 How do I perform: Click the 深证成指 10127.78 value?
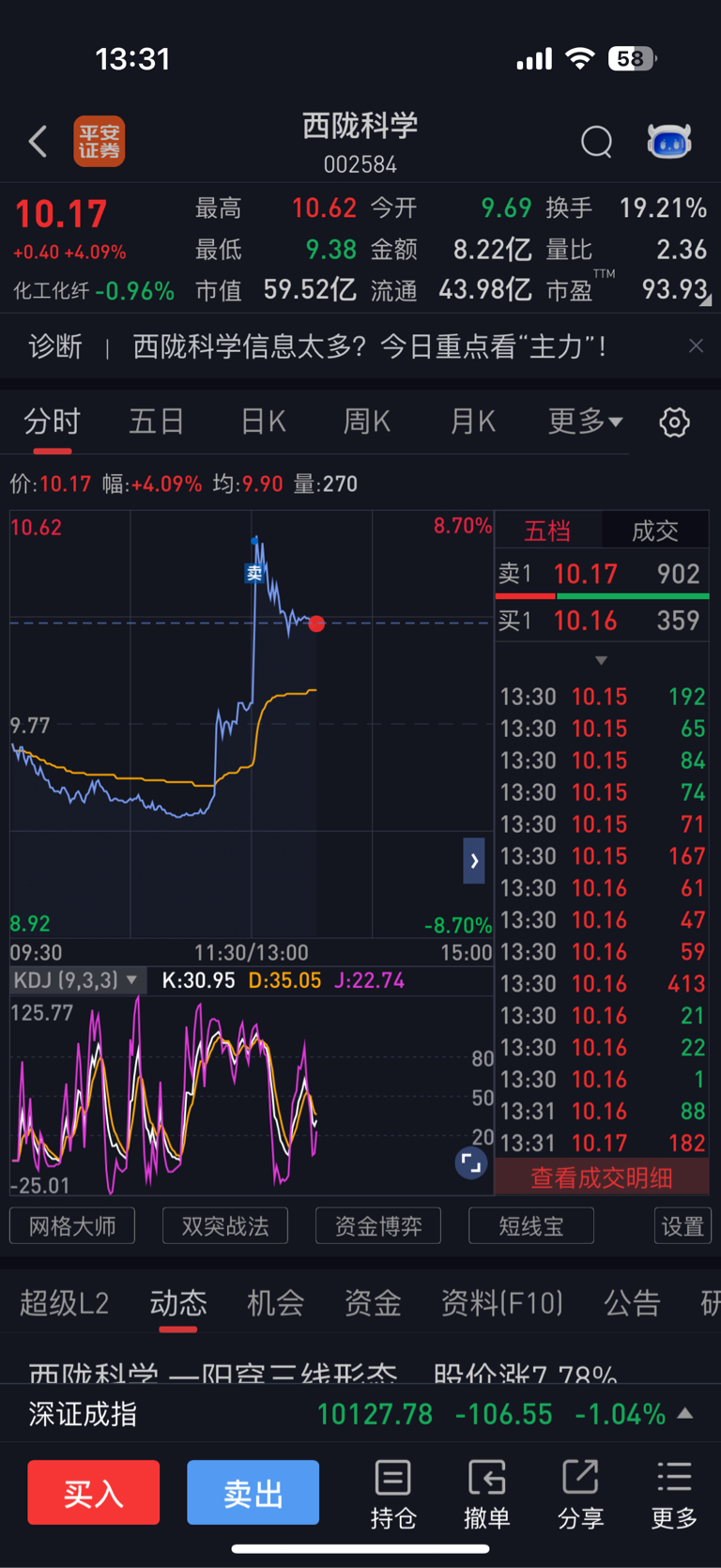point(375,1414)
